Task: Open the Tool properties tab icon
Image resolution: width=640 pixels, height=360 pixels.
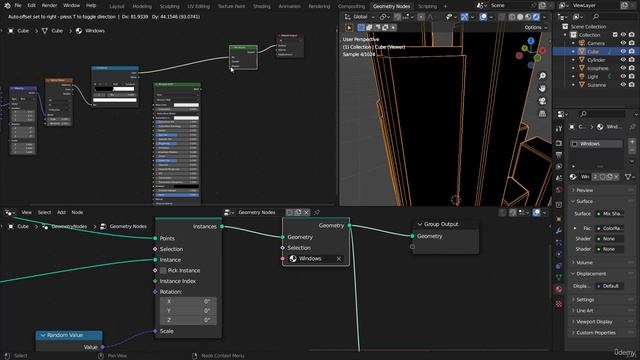Action: 559,129
